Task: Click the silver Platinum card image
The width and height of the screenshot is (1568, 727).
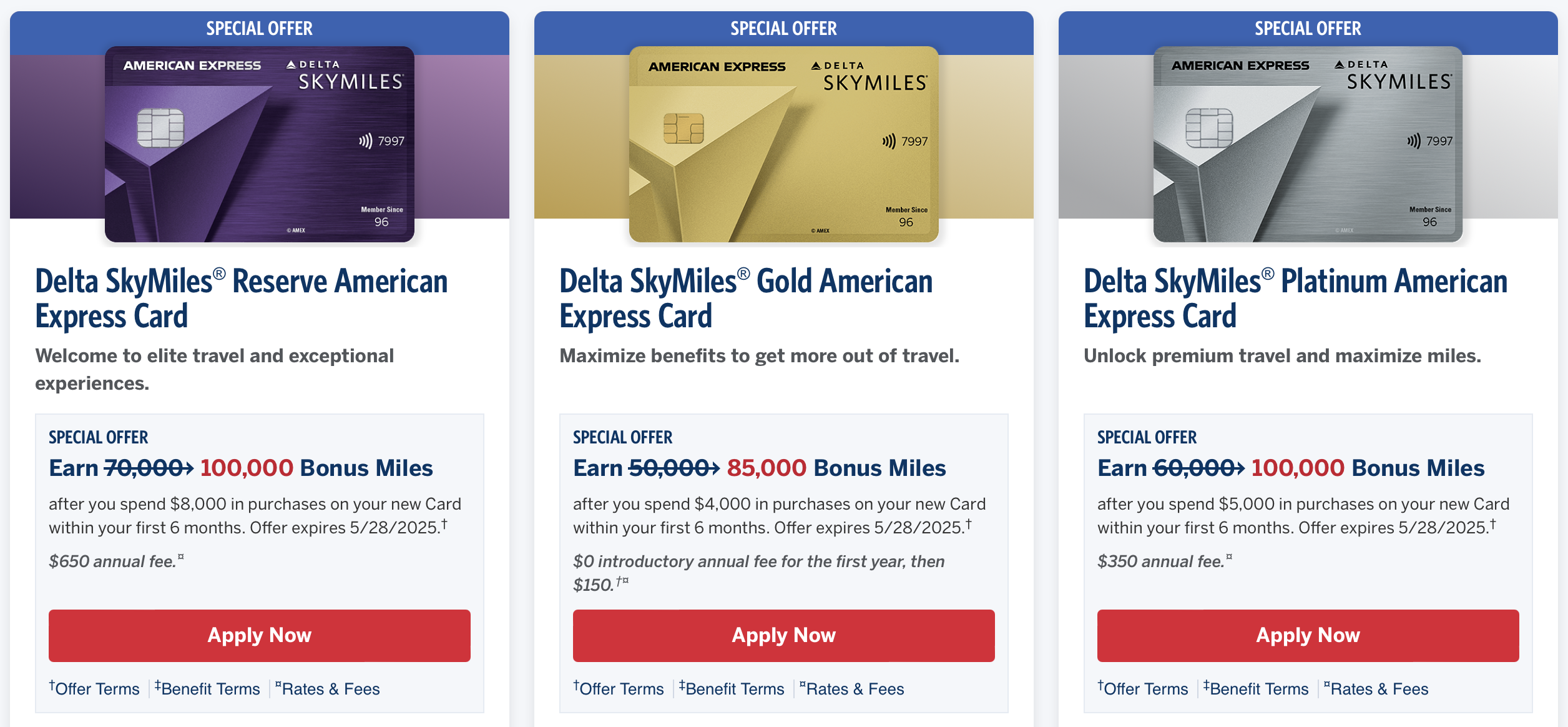Action: coord(1308,144)
